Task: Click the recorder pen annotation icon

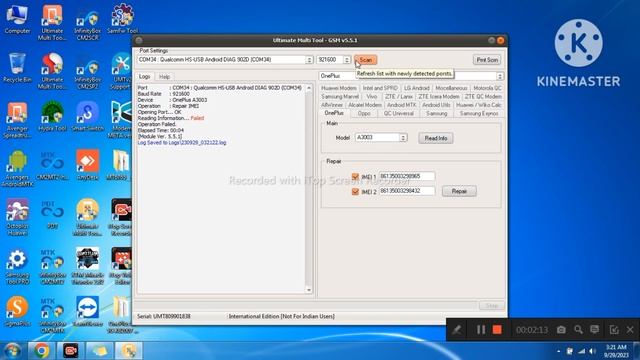Action: 457,329
